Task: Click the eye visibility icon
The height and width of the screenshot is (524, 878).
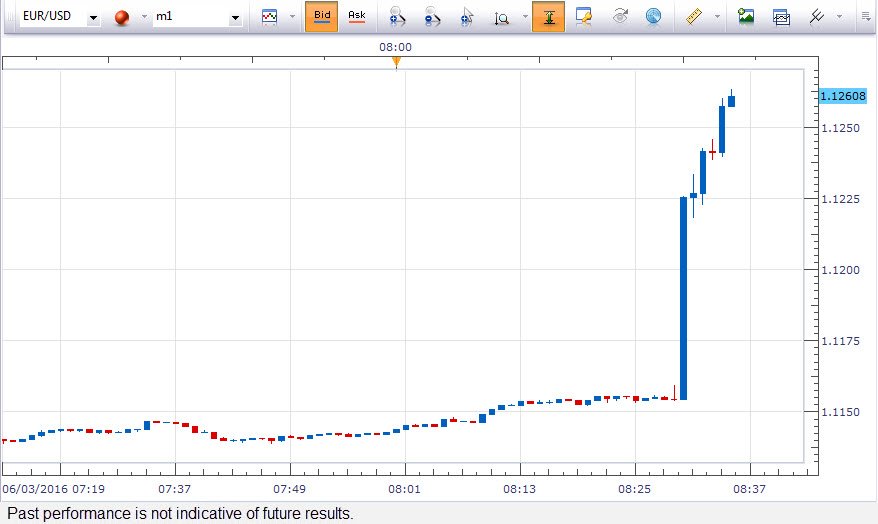Action: [619, 16]
